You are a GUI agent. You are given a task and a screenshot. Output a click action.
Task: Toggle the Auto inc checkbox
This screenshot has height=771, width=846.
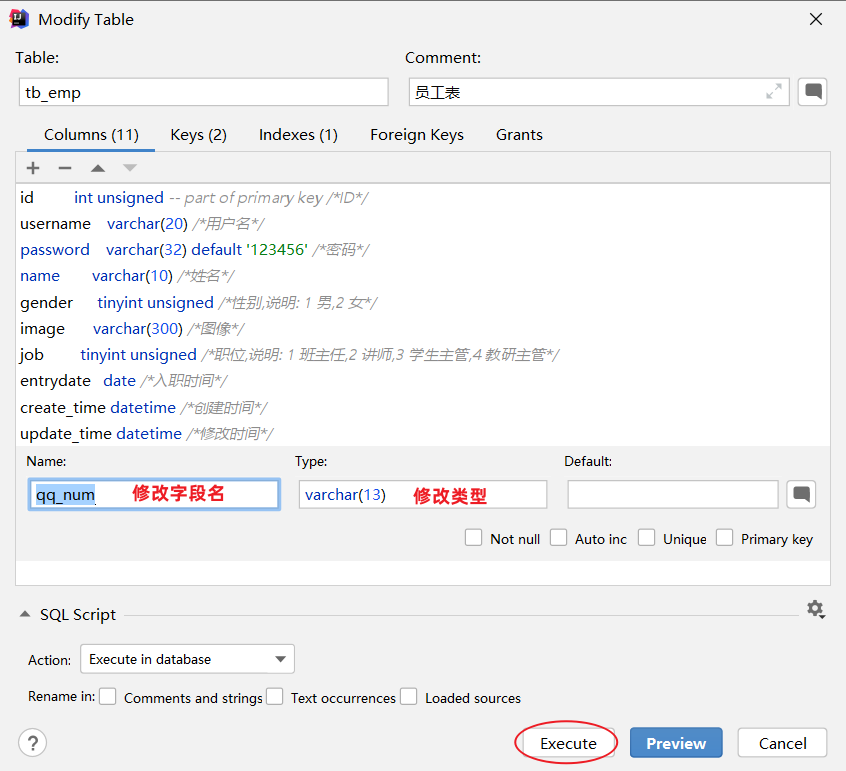pyautogui.click(x=559, y=538)
